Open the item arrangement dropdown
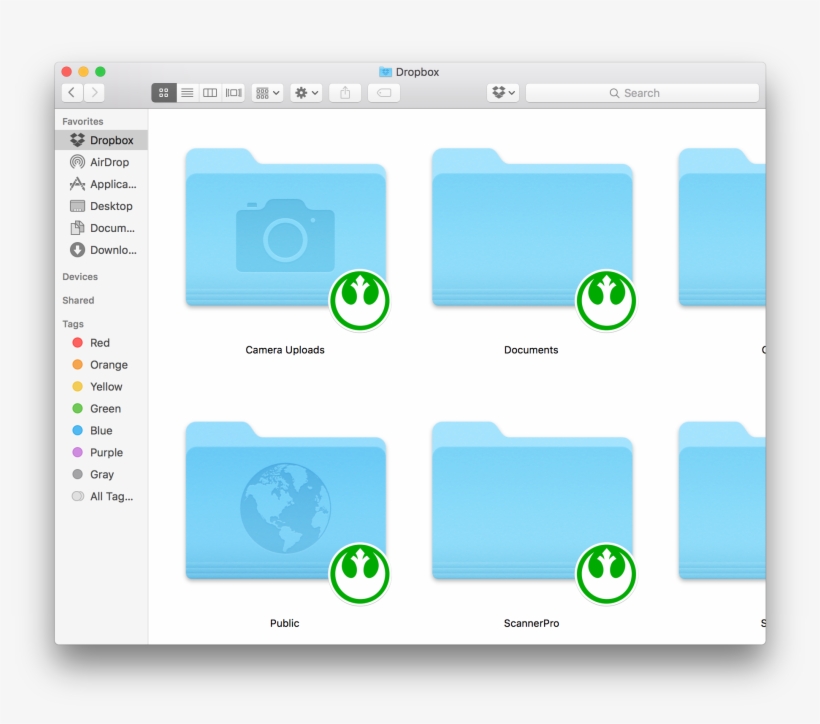This screenshot has height=724, width=820. 268,93
